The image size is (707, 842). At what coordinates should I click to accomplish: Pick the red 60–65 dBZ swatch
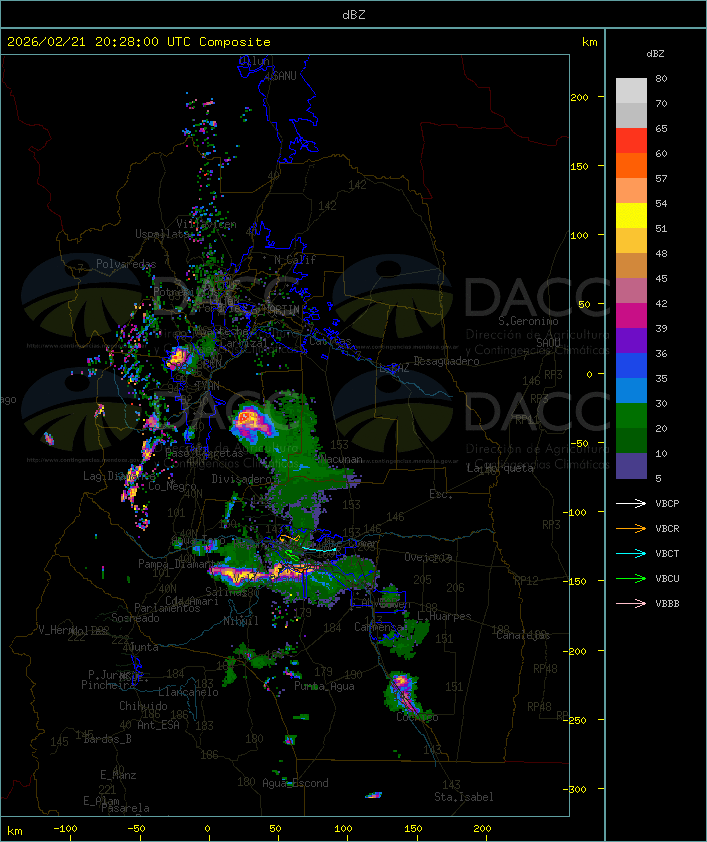631,140
